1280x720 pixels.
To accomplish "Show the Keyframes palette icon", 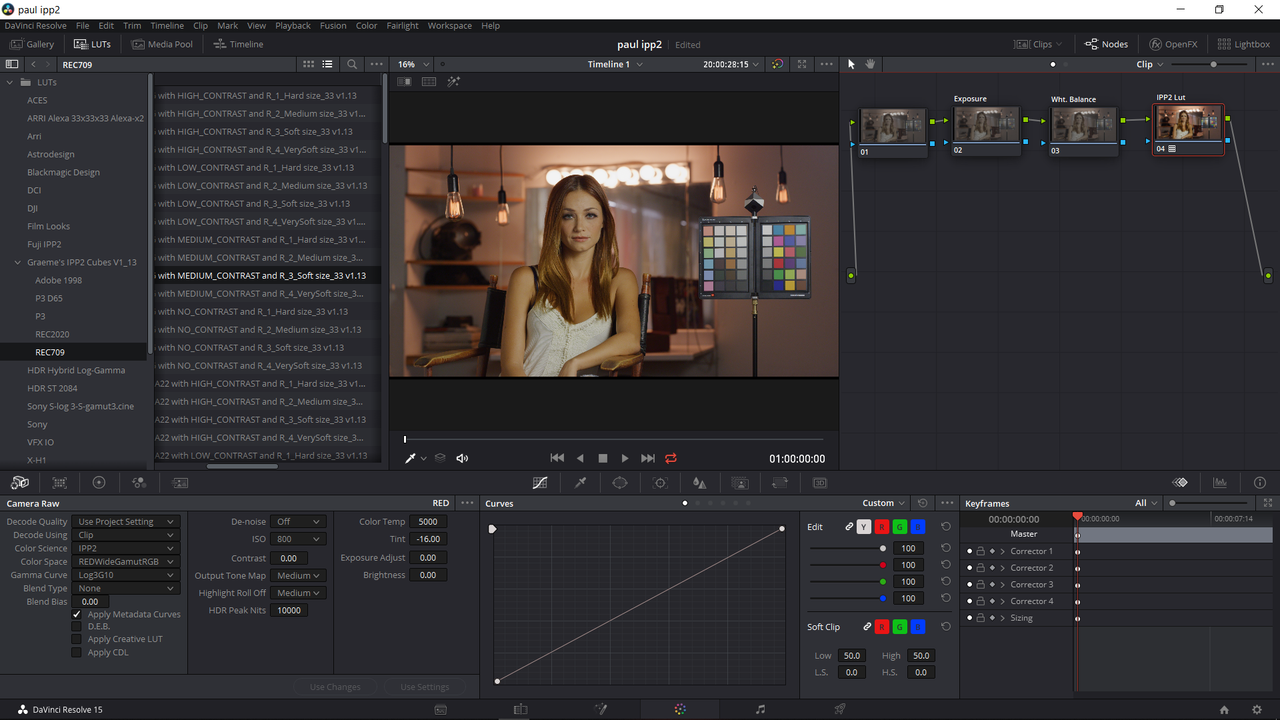I will (1180, 482).
